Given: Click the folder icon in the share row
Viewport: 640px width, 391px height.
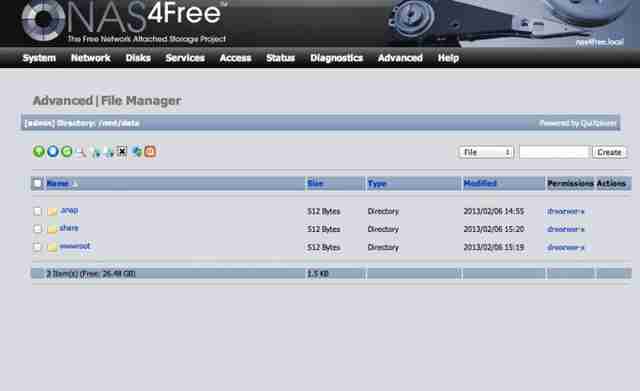Looking at the screenshot, I should coord(52,229).
